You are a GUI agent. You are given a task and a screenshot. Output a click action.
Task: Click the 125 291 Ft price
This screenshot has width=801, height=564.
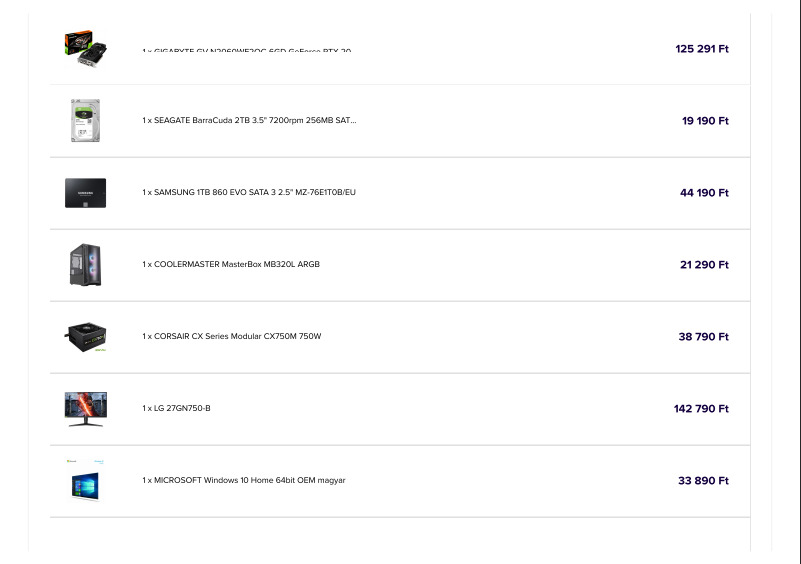click(x=702, y=49)
